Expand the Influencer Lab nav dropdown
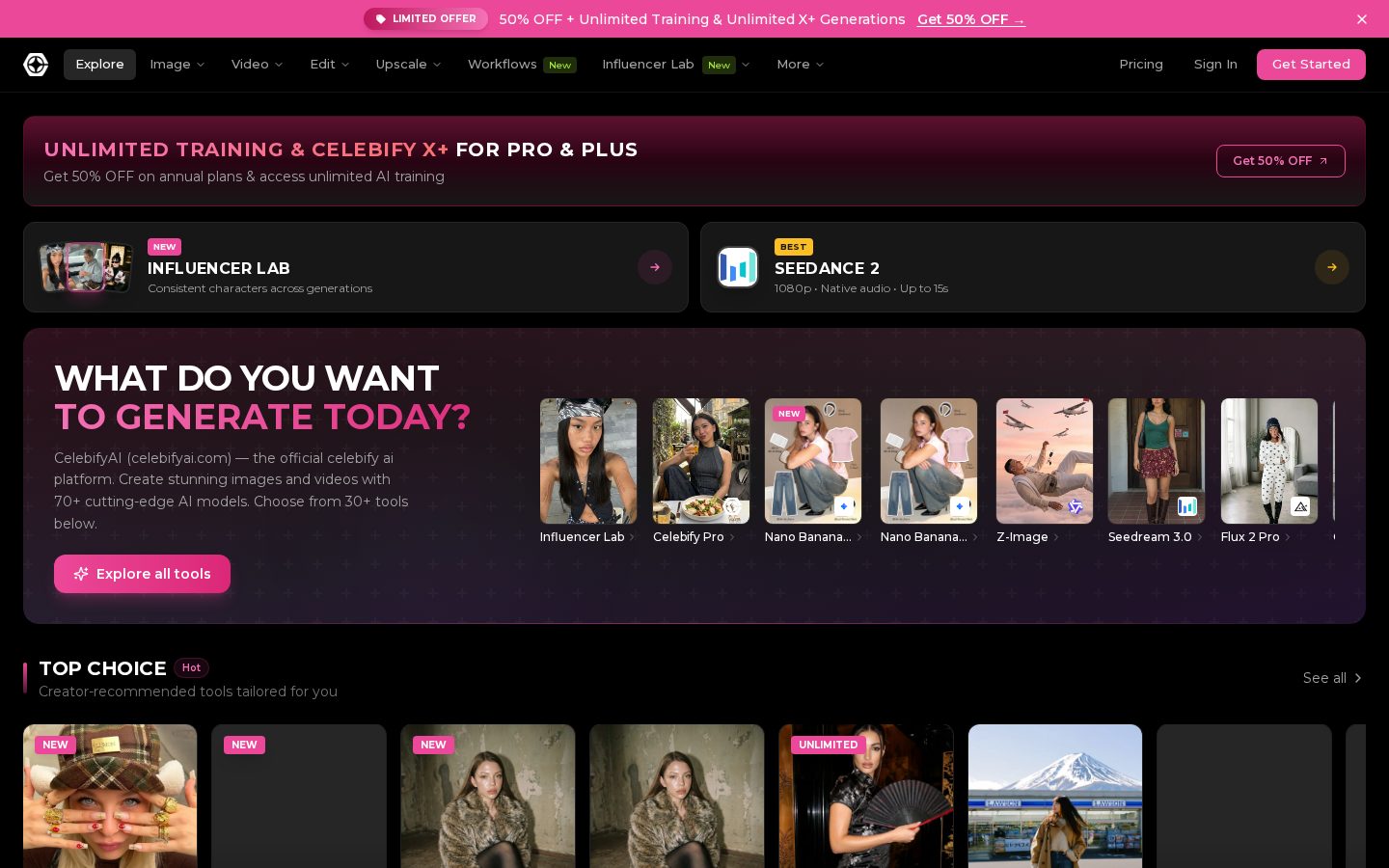This screenshot has height=868, width=1389. (x=675, y=65)
